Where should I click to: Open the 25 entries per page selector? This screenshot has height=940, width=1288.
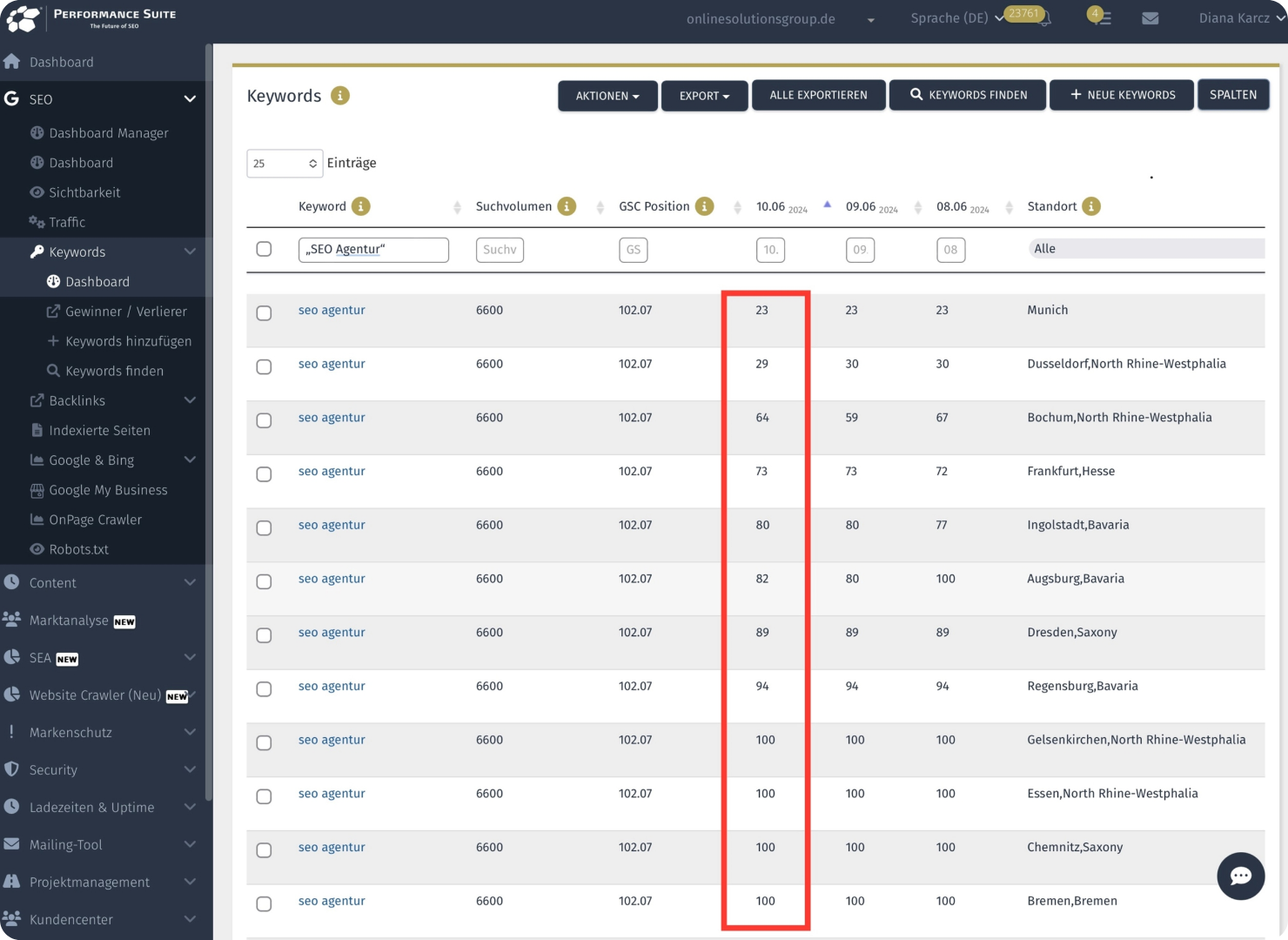tap(285, 164)
